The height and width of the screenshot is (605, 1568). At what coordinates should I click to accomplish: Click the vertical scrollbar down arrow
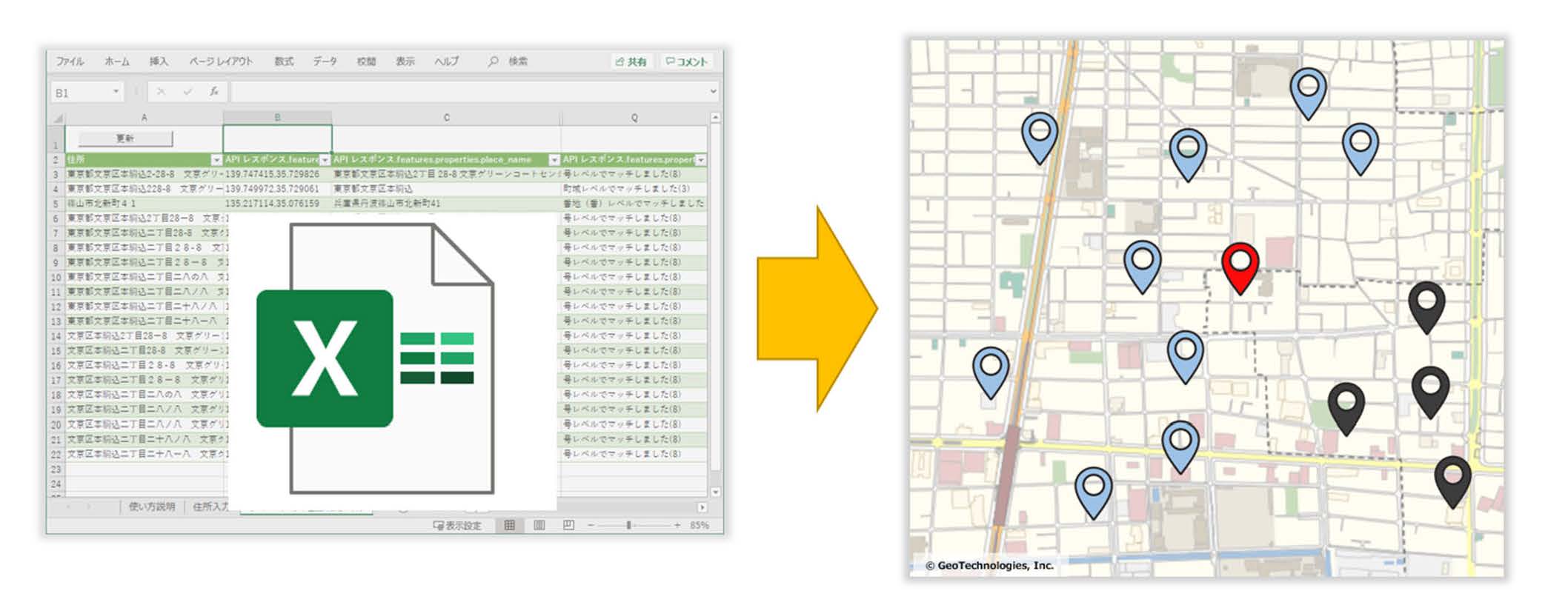point(715,492)
